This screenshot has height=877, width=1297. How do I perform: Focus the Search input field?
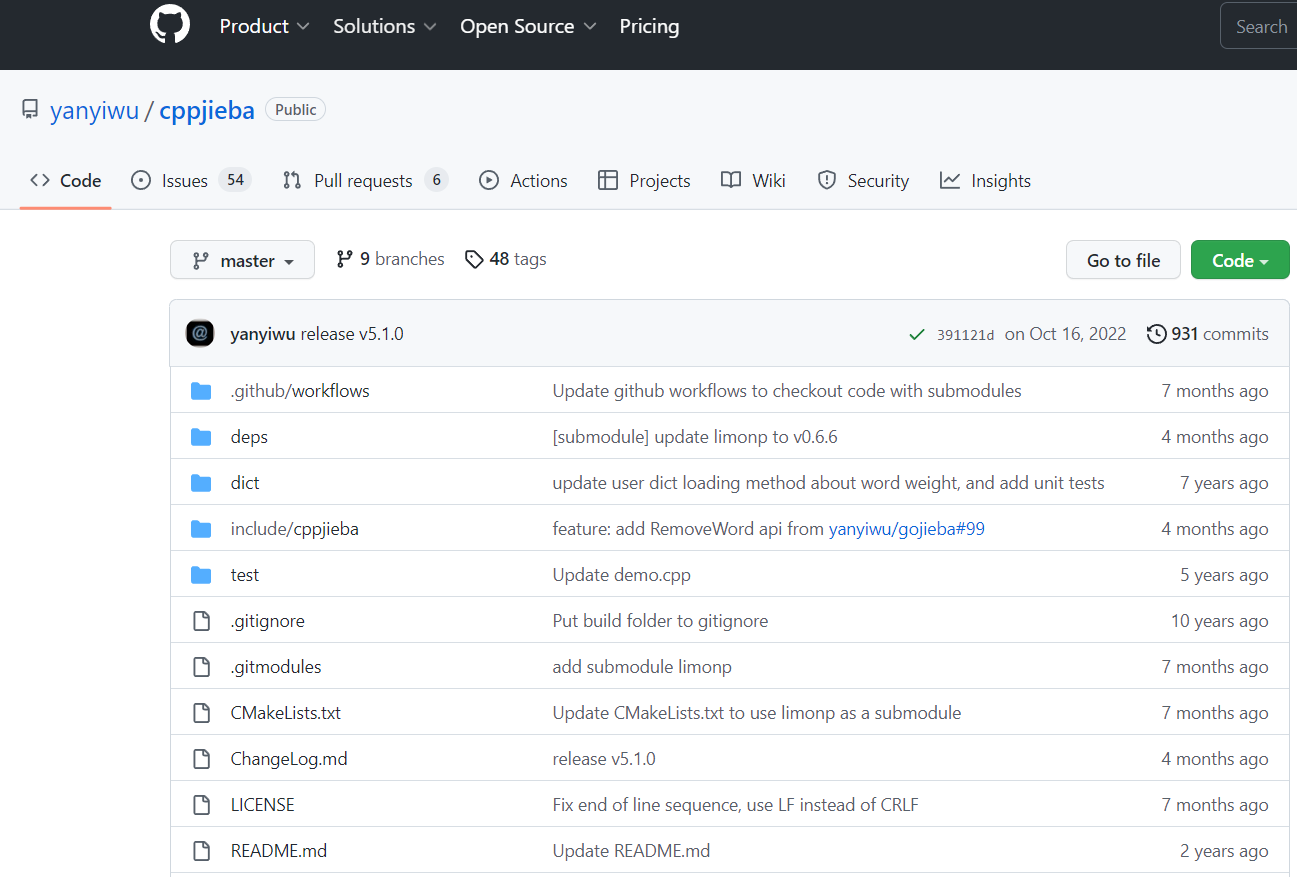click(x=1258, y=26)
